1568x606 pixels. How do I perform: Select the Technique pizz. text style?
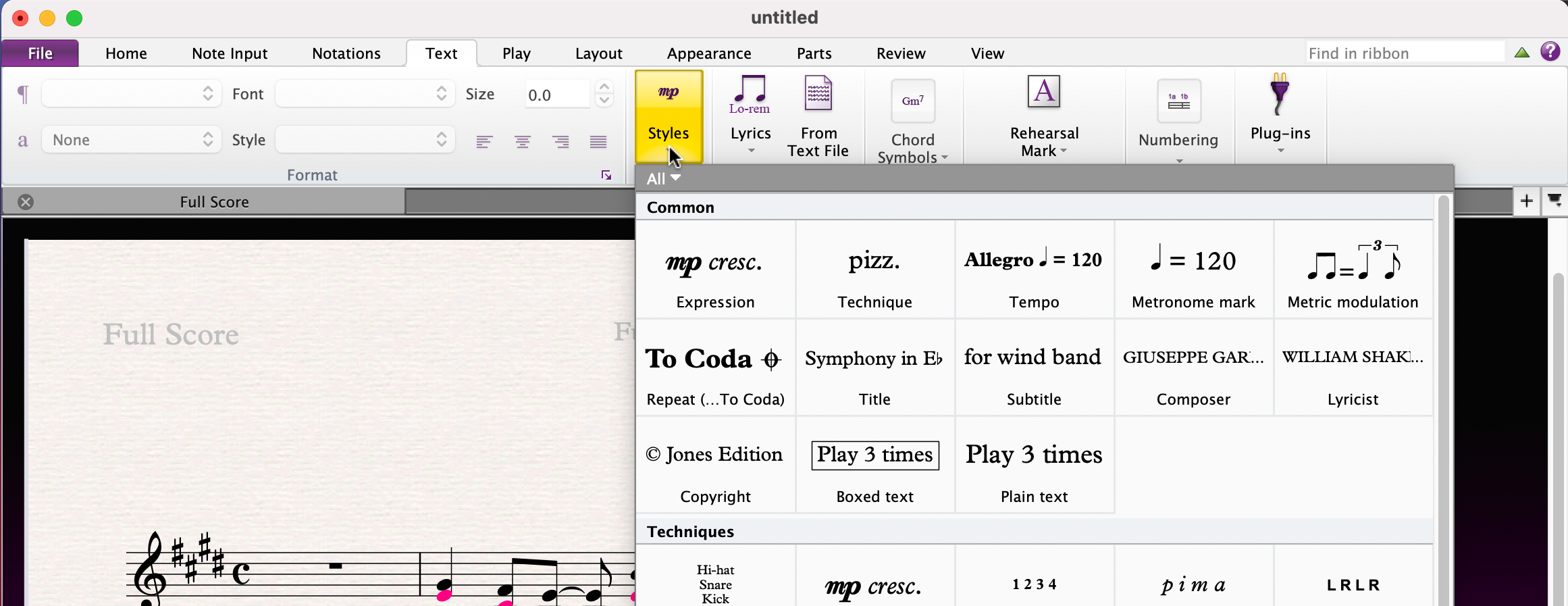coord(874,270)
